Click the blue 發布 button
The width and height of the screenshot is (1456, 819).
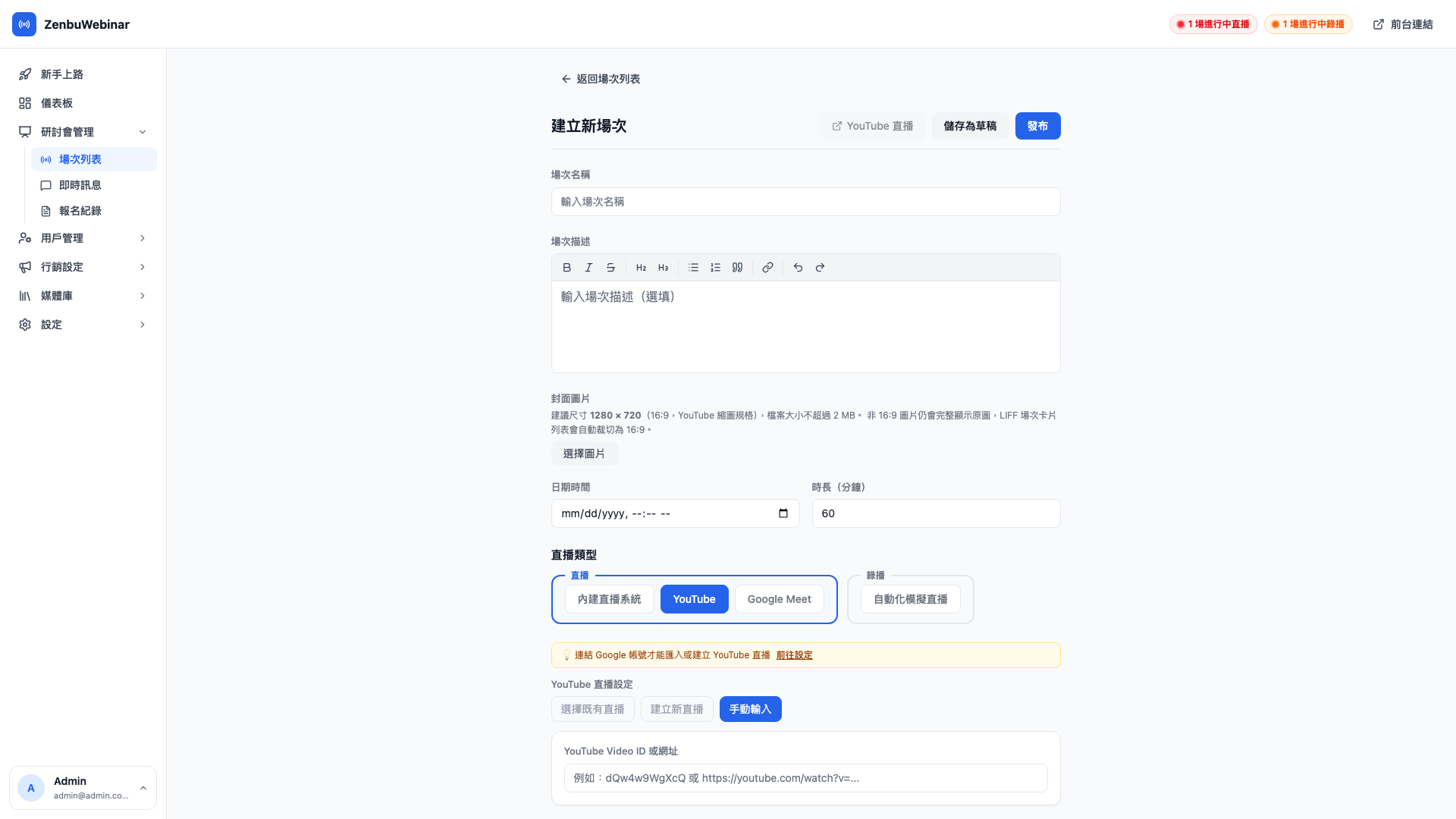[1037, 126]
